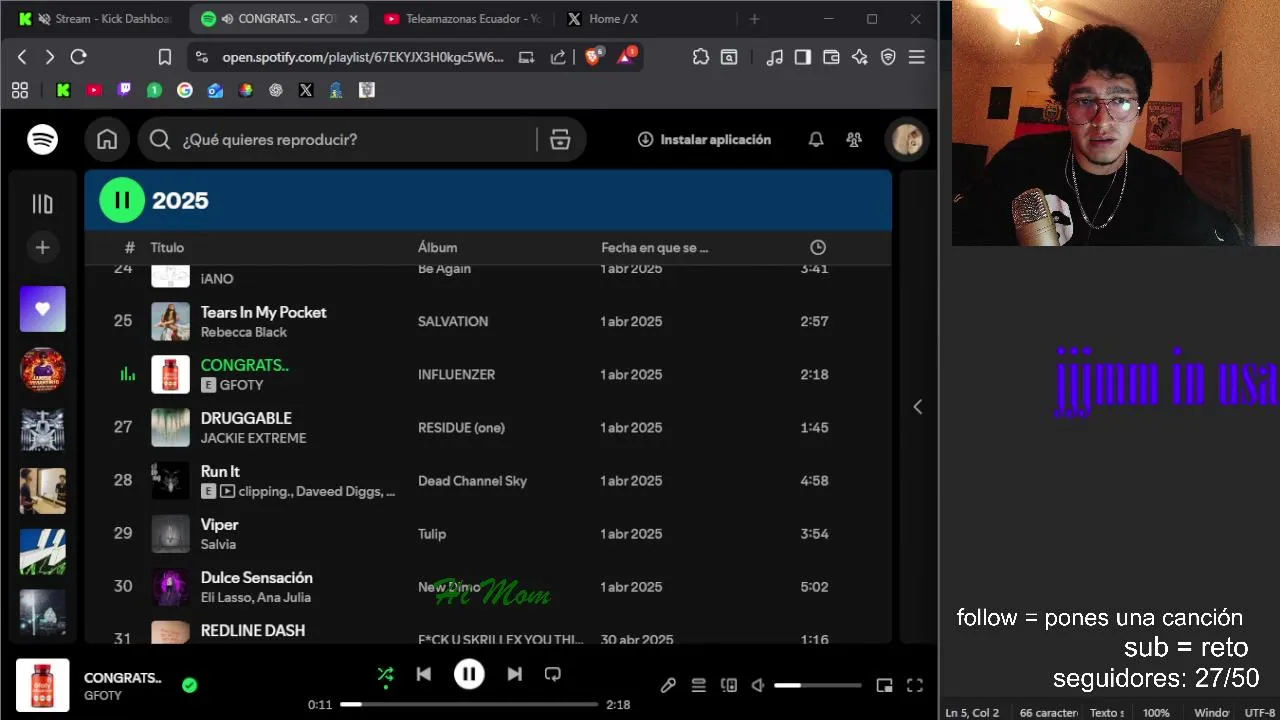Create a playlist with the plus icon
The width and height of the screenshot is (1280, 720).
[x=42, y=247]
